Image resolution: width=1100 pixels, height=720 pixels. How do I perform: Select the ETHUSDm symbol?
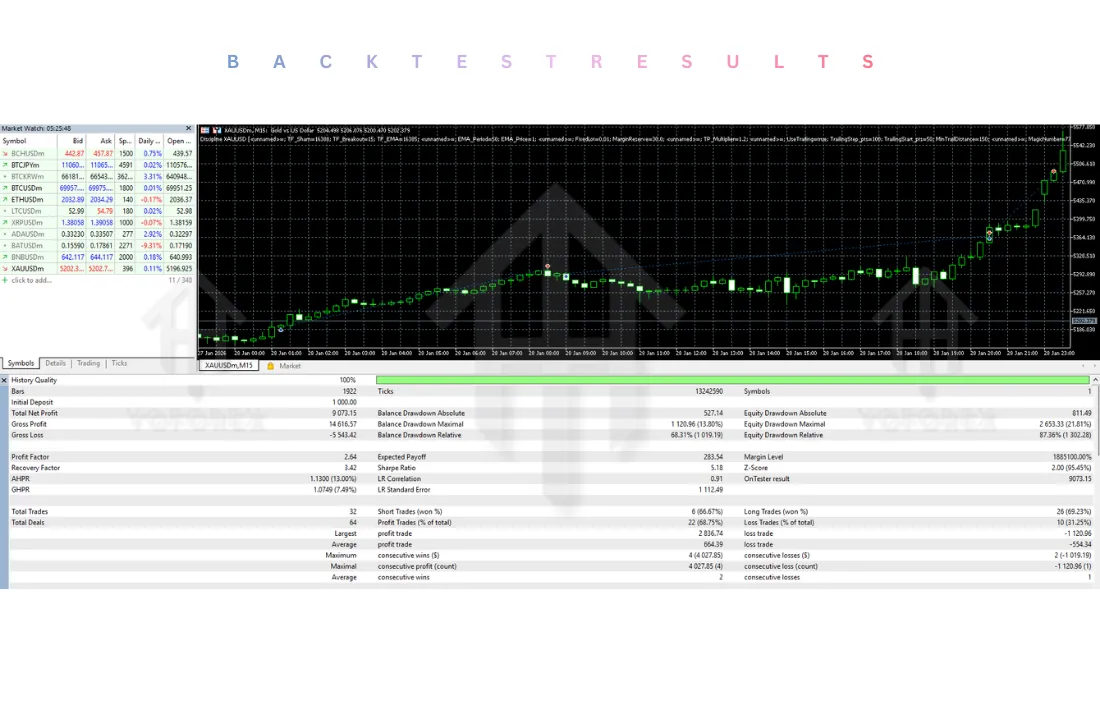[27, 199]
